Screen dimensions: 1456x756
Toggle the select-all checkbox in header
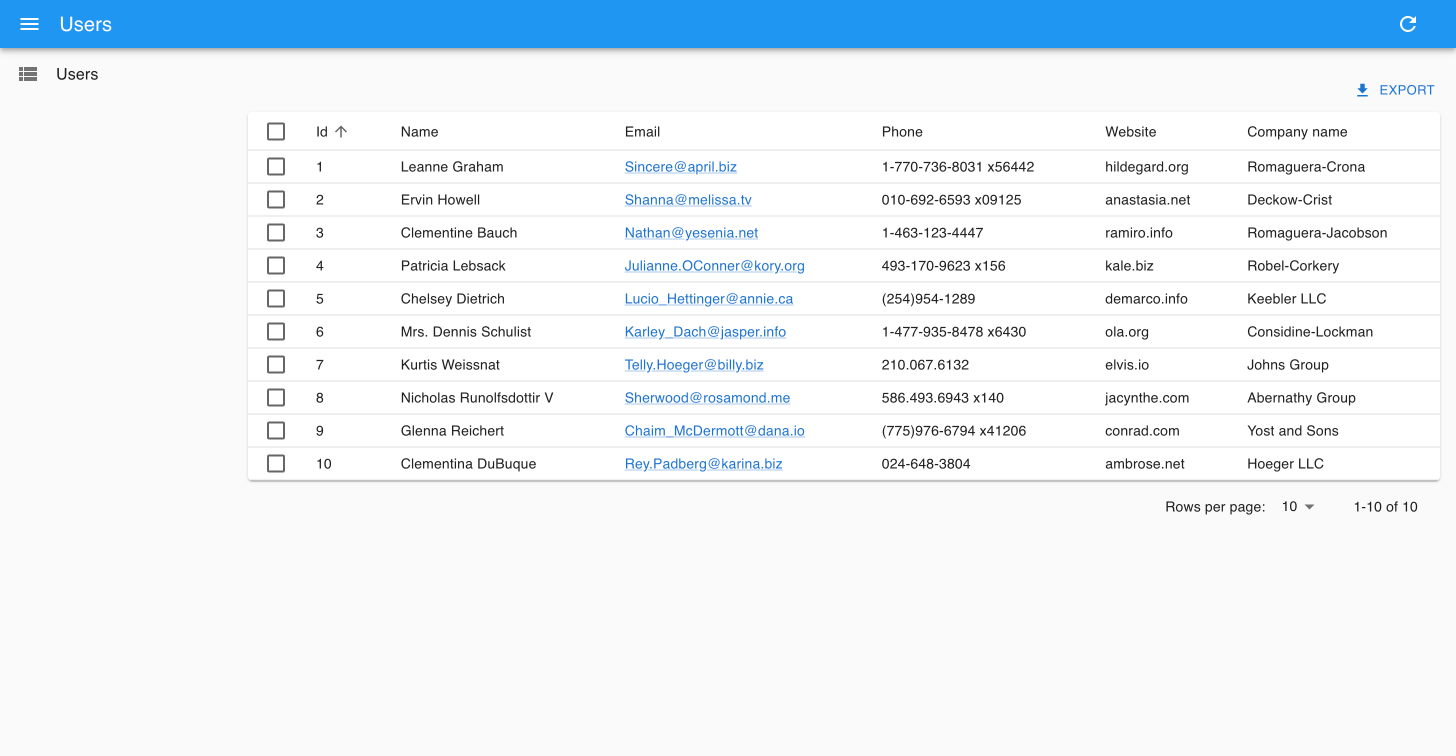coord(276,131)
